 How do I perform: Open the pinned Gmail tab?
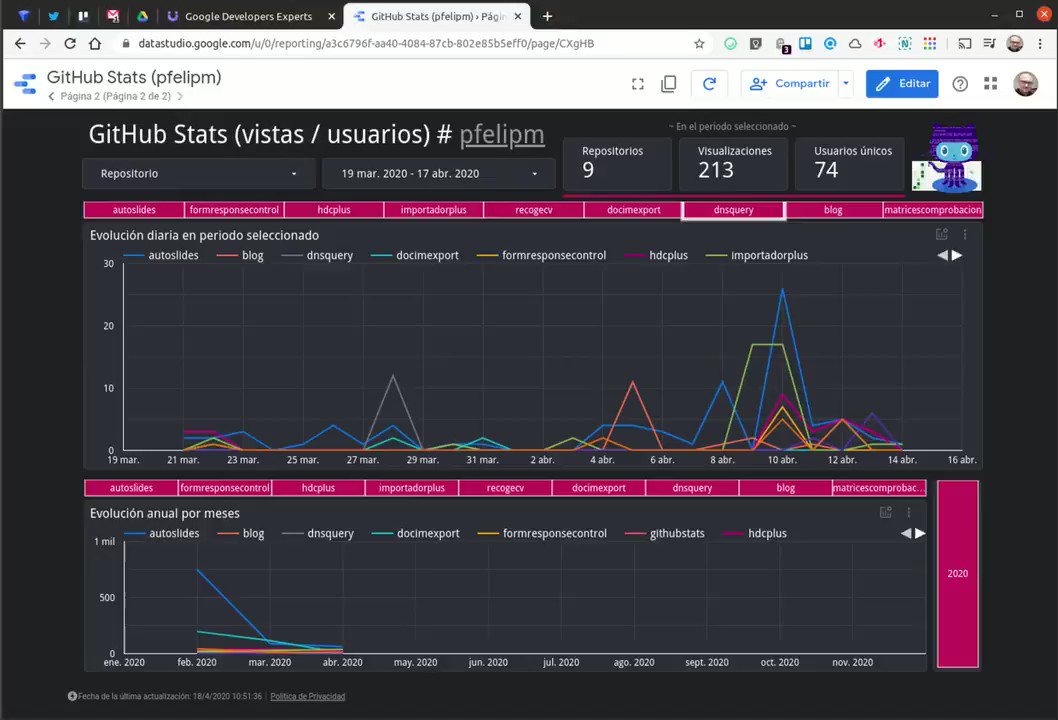tap(113, 16)
